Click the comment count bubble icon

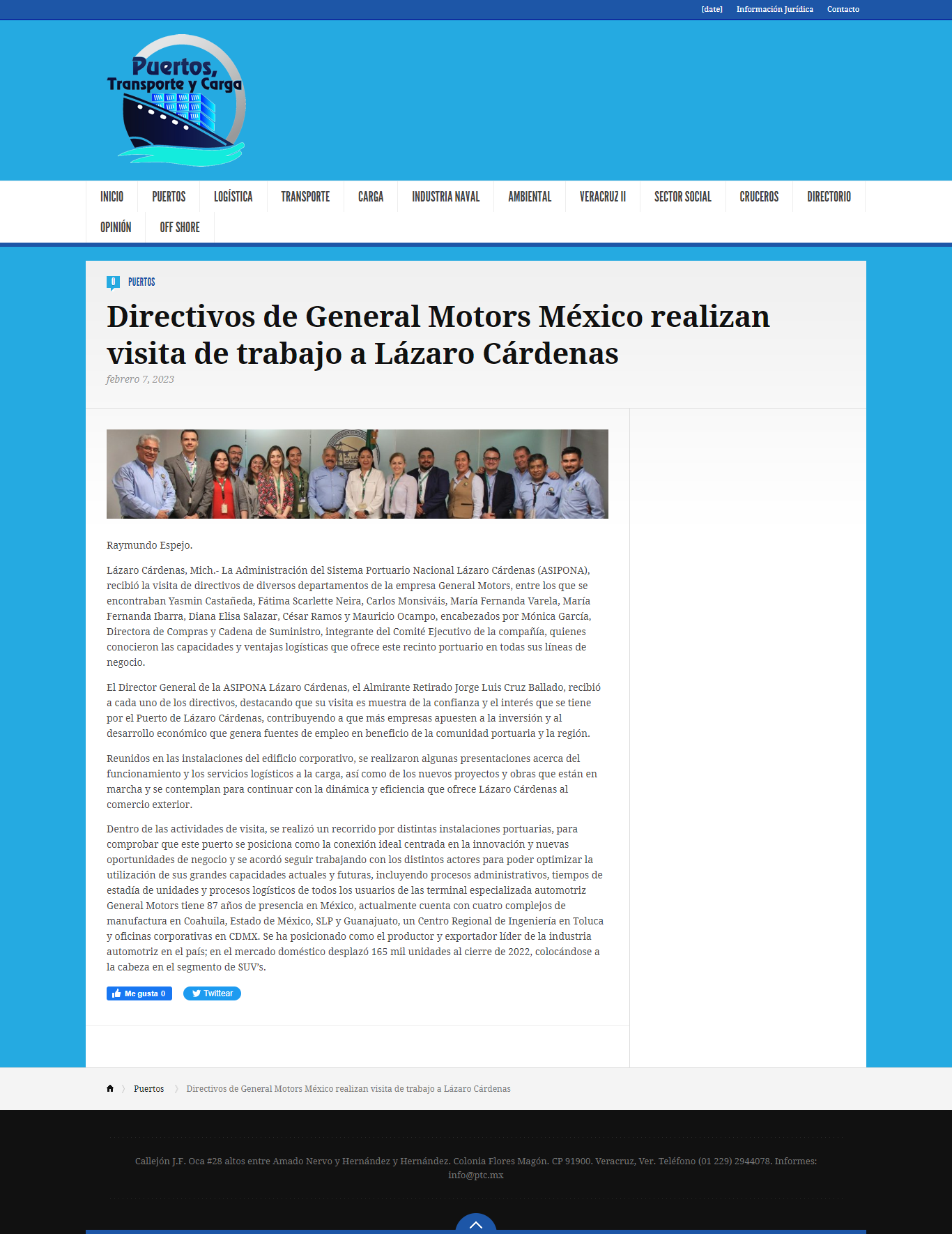(x=113, y=282)
